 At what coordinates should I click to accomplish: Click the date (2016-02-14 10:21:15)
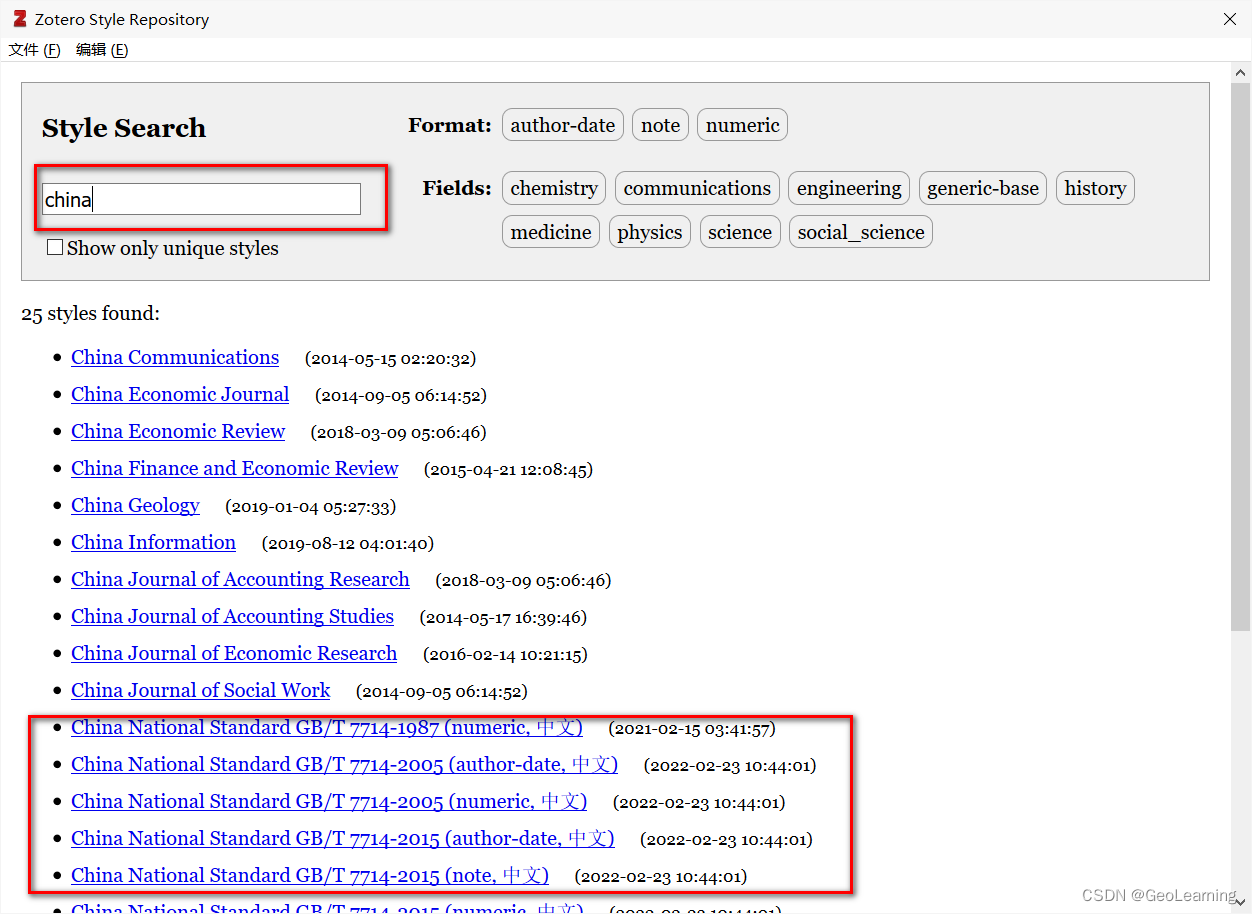tap(505, 654)
